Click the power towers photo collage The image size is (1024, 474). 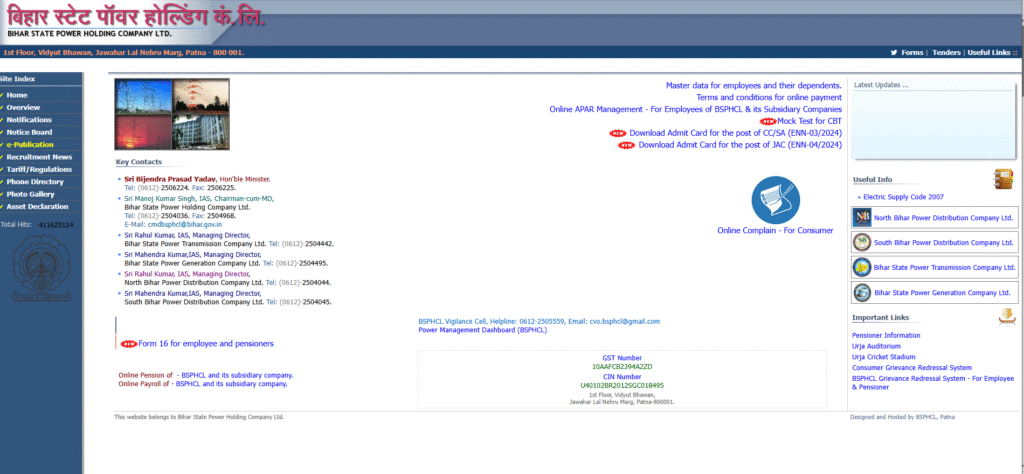click(x=172, y=115)
